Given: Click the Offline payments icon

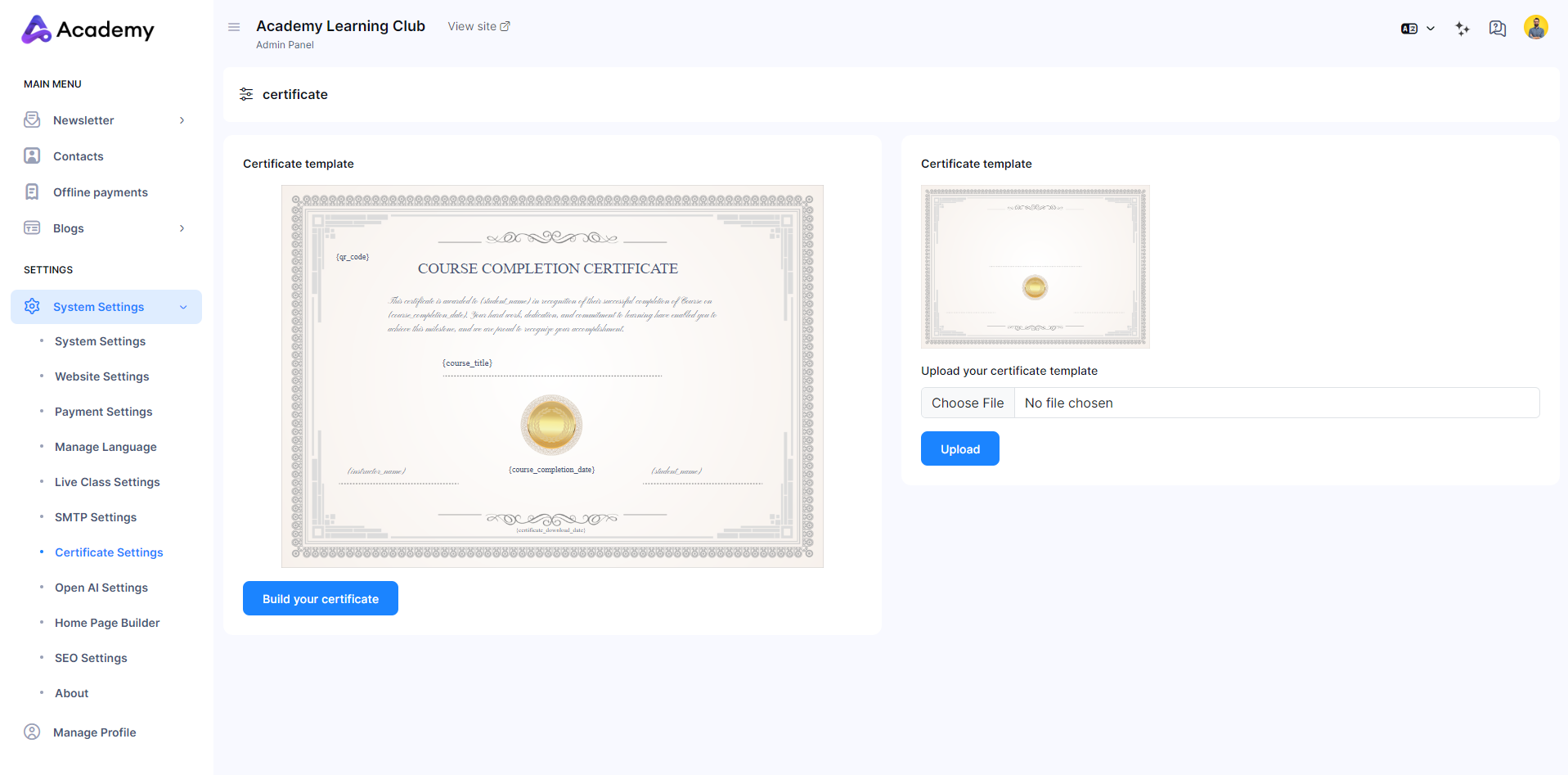Looking at the screenshot, I should click(x=32, y=192).
